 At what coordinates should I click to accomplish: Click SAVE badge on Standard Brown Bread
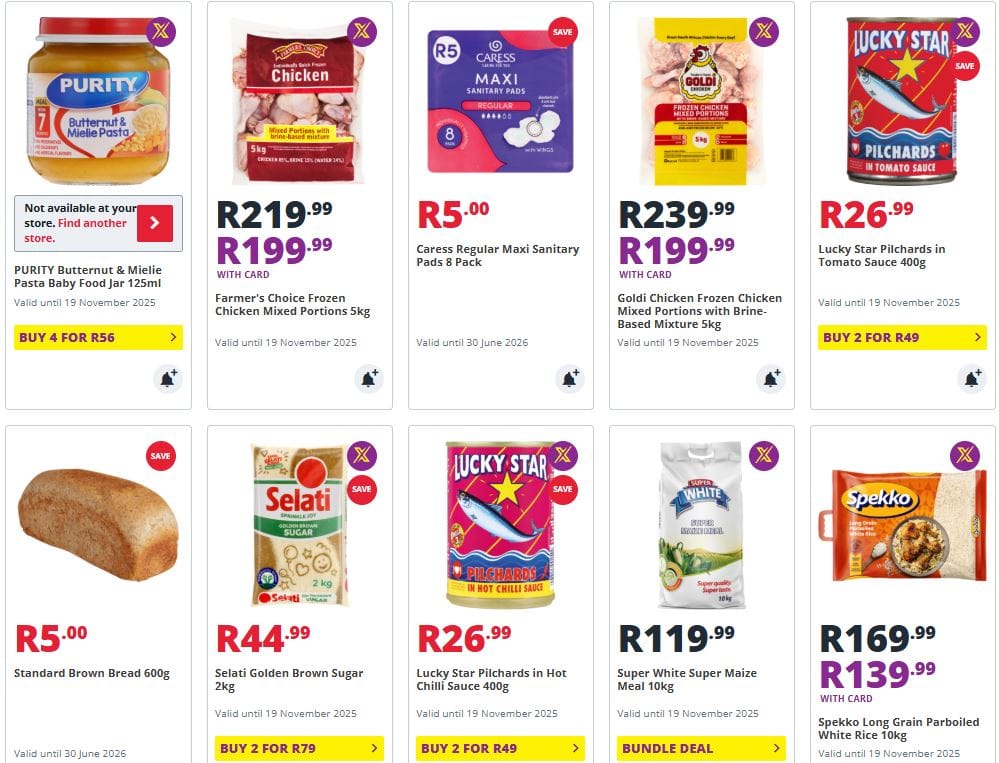pos(161,456)
